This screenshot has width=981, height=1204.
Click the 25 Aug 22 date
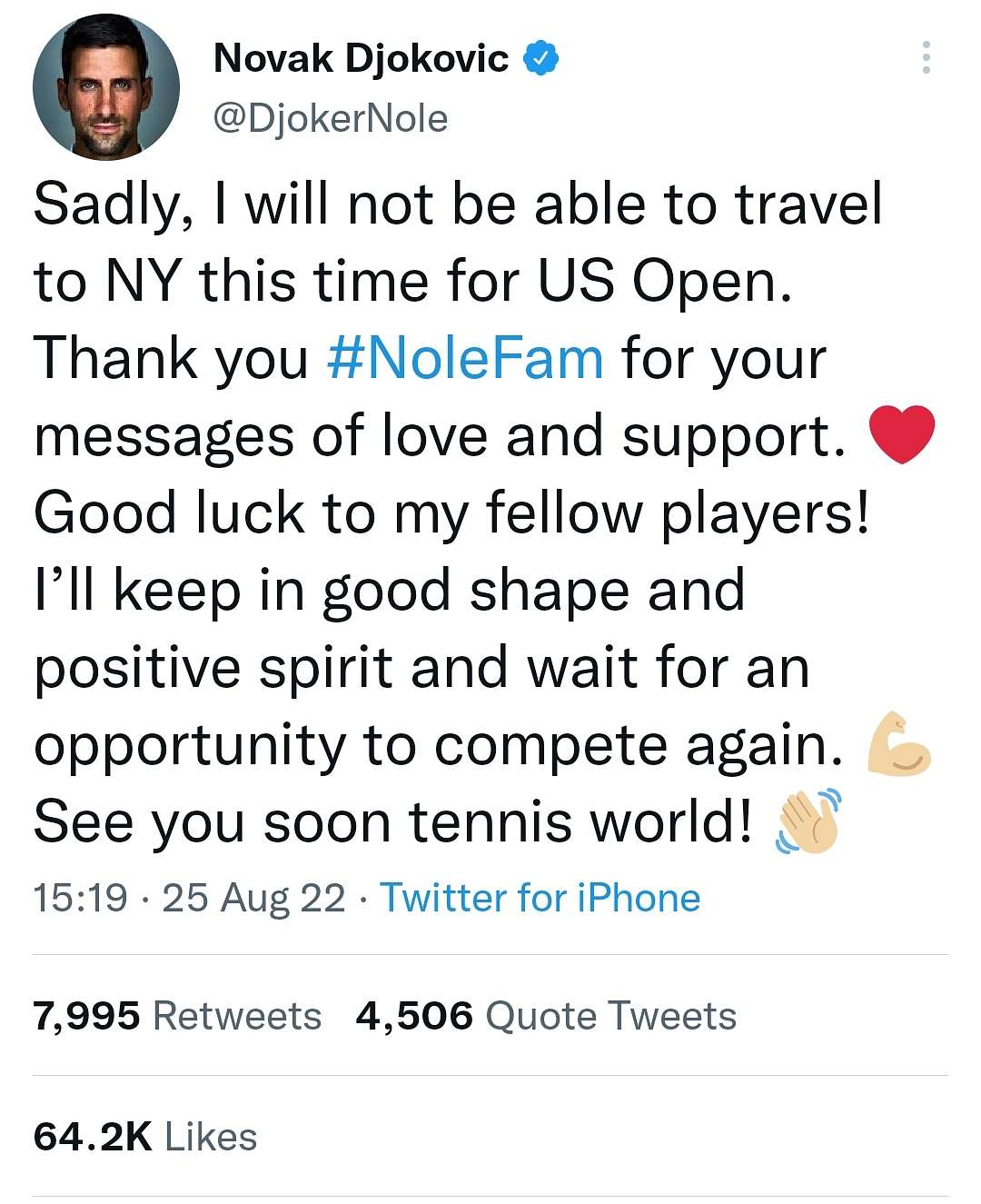tap(253, 898)
